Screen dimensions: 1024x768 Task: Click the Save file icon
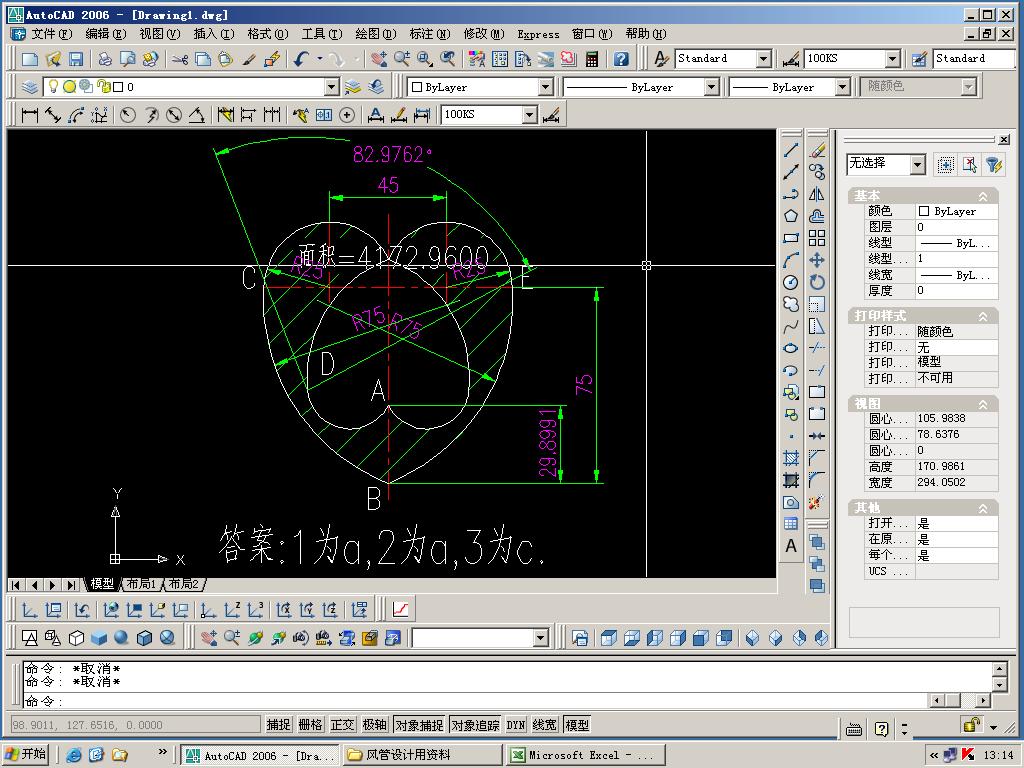76,59
